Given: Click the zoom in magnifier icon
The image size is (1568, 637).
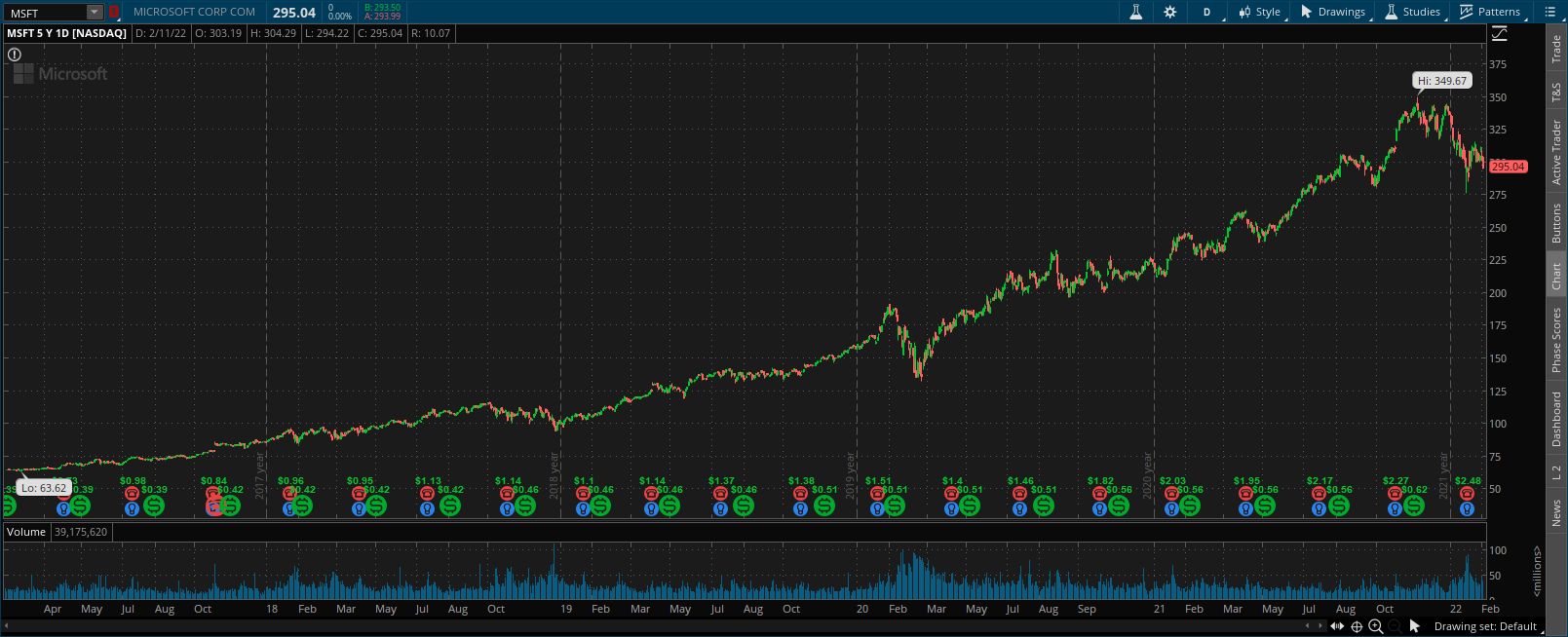Looking at the screenshot, I should click(1376, 626).
